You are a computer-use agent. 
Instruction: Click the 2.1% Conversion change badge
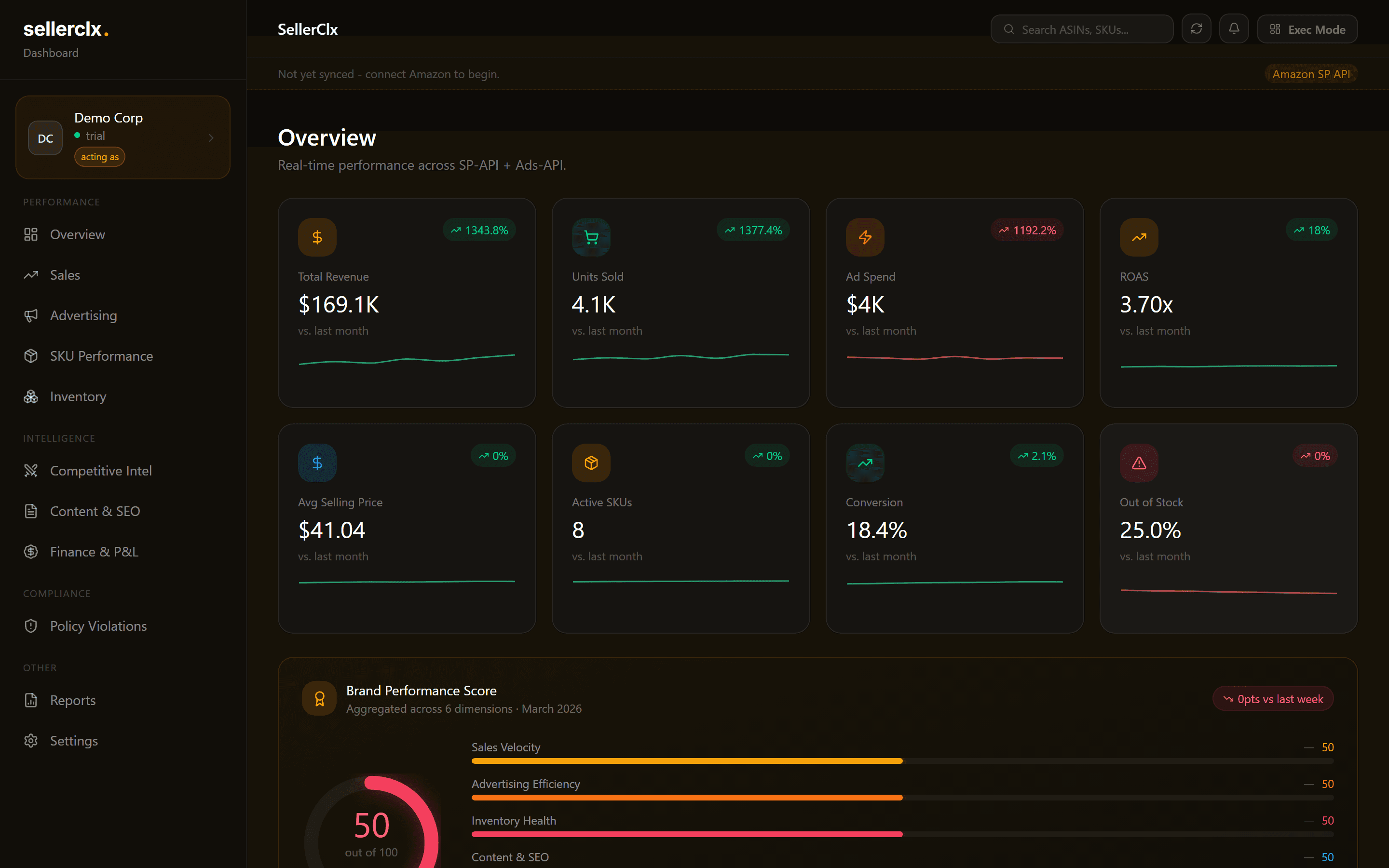[1036, 456]
